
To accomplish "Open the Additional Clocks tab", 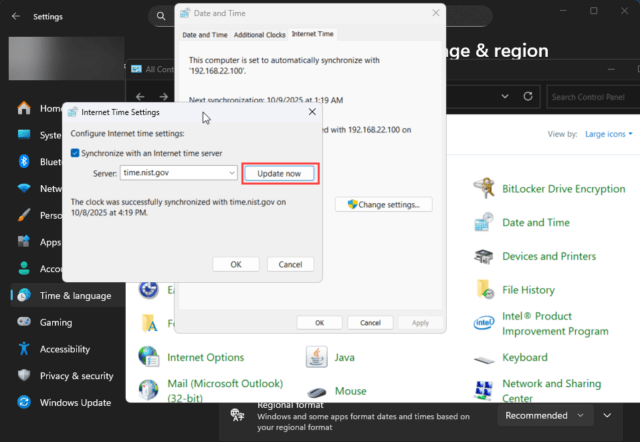I will 260,35.
